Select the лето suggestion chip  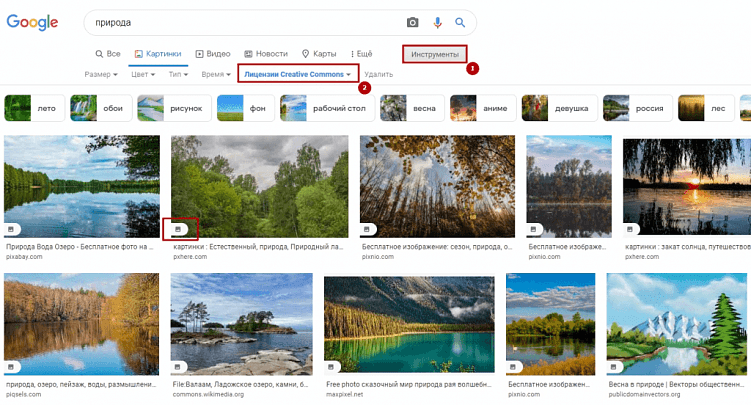point(34,108)
